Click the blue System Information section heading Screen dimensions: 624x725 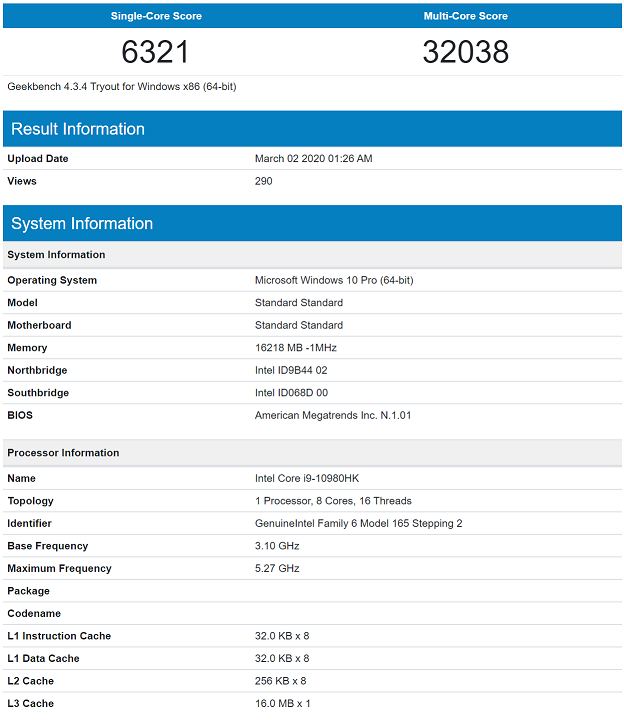click(x=82, y=223)
